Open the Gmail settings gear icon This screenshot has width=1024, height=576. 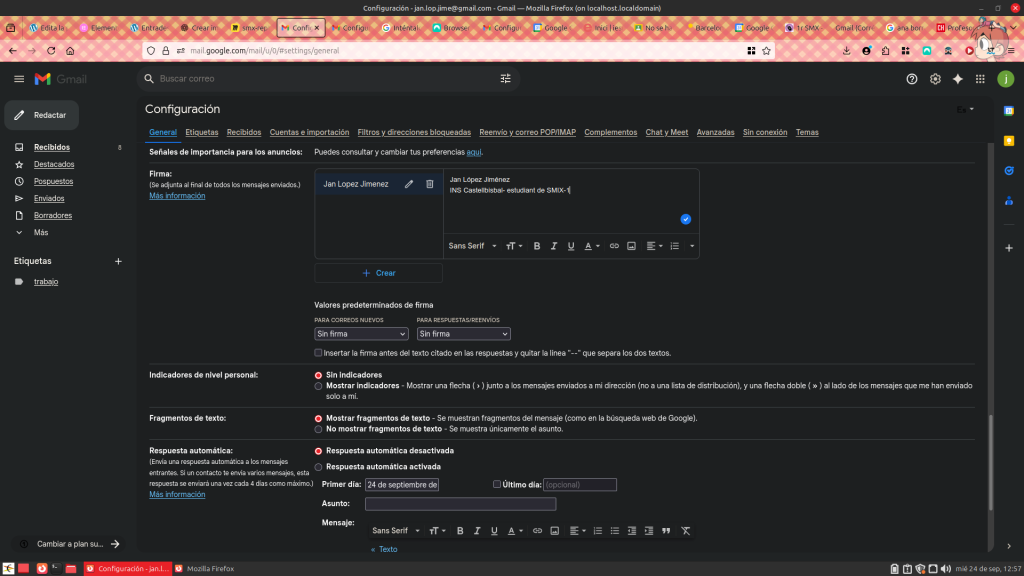tap(935, 79)
